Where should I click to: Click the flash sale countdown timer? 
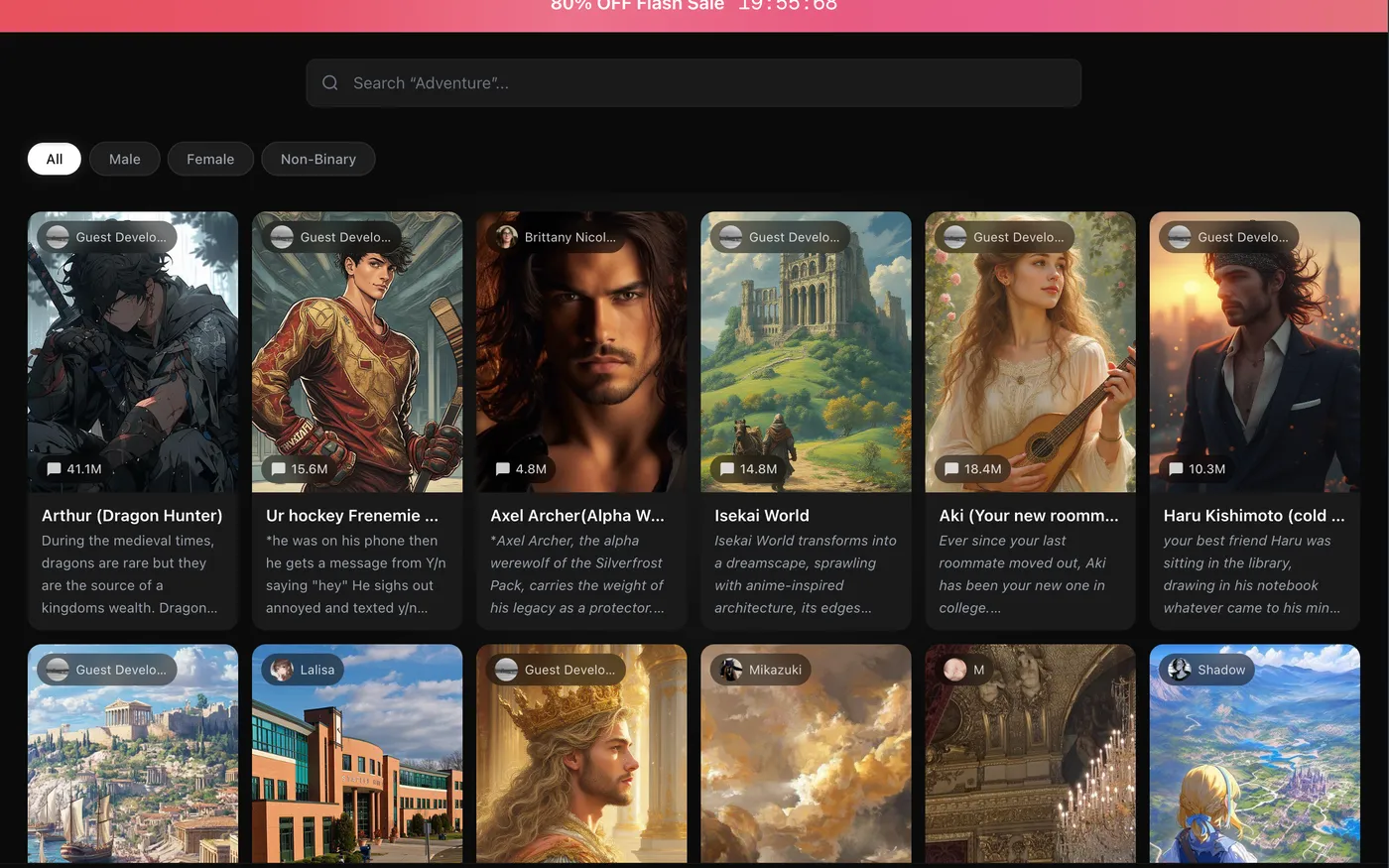tap(788, 5)
